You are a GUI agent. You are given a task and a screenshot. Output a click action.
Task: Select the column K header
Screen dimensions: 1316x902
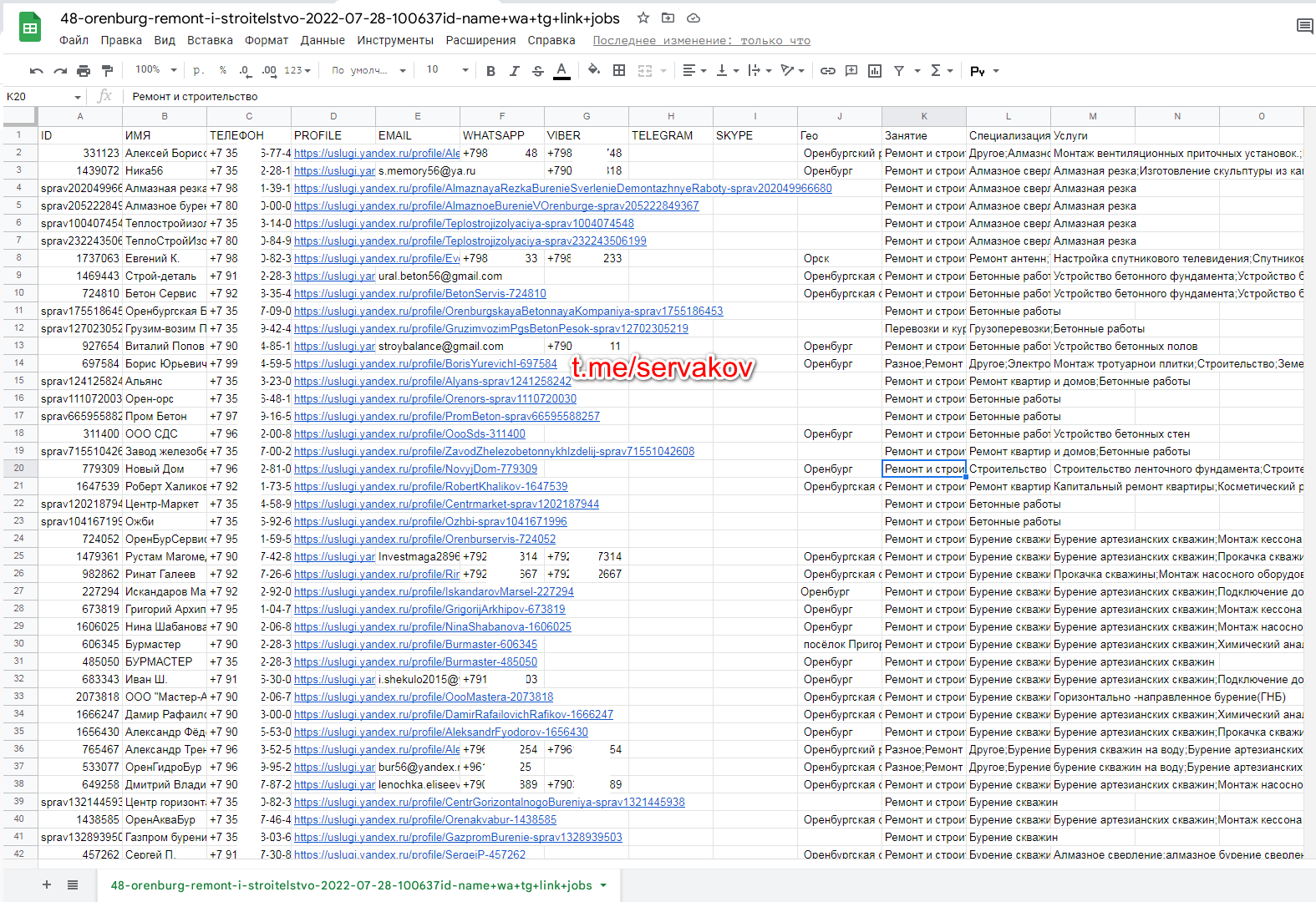click(924, 116)
